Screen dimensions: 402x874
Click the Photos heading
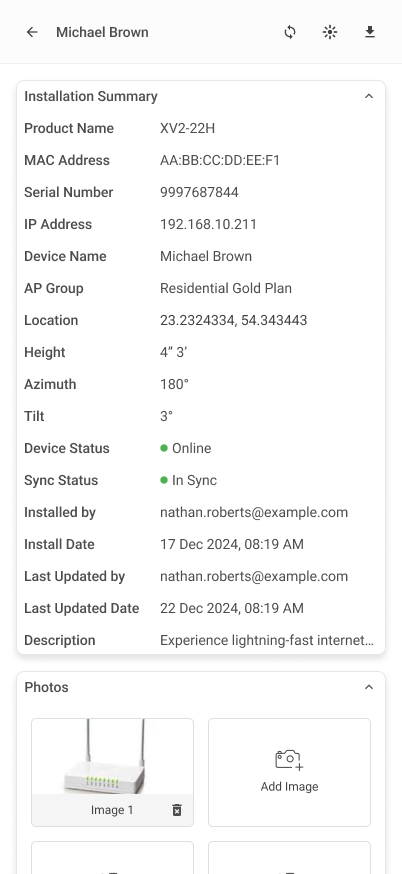[46, 687]
